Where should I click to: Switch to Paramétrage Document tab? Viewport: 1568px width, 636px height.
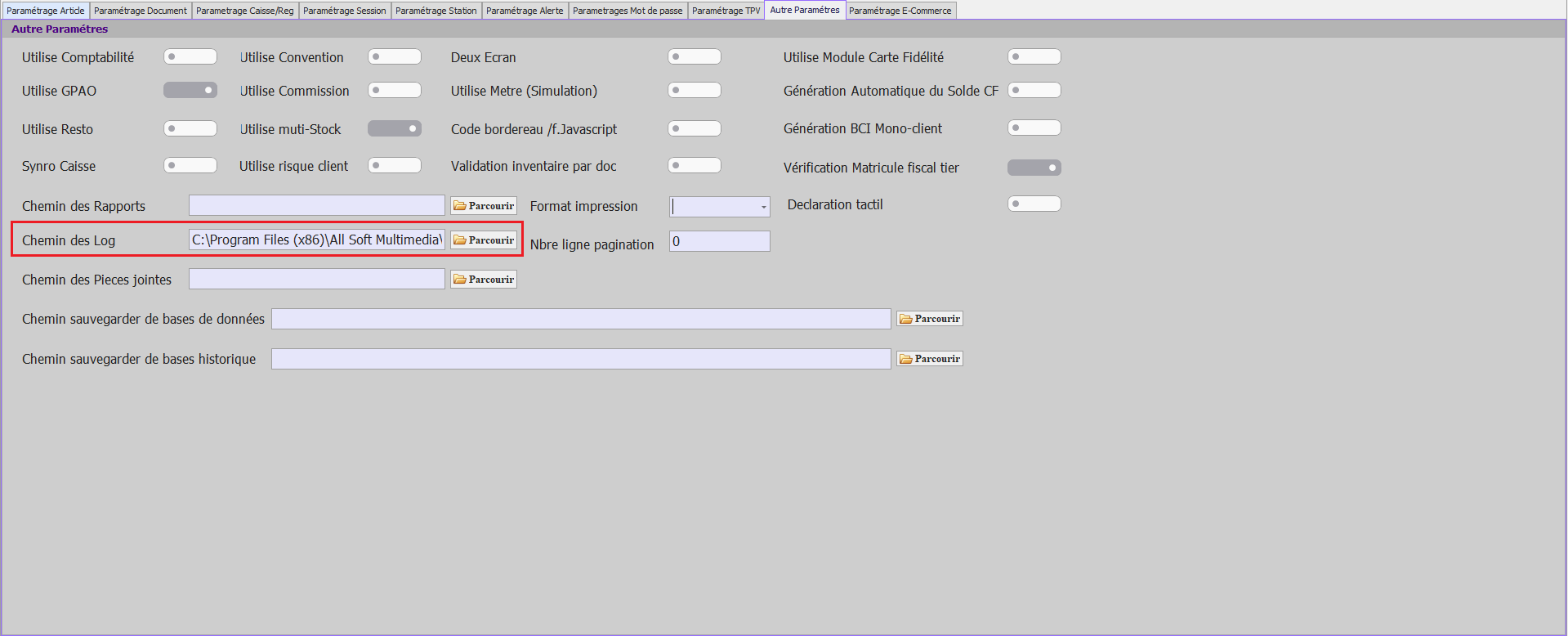coord(141,11)
